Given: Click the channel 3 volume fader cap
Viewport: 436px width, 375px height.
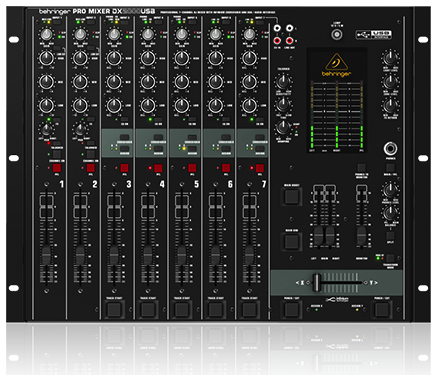Looking at the screenshot, I should pos(114,255).
